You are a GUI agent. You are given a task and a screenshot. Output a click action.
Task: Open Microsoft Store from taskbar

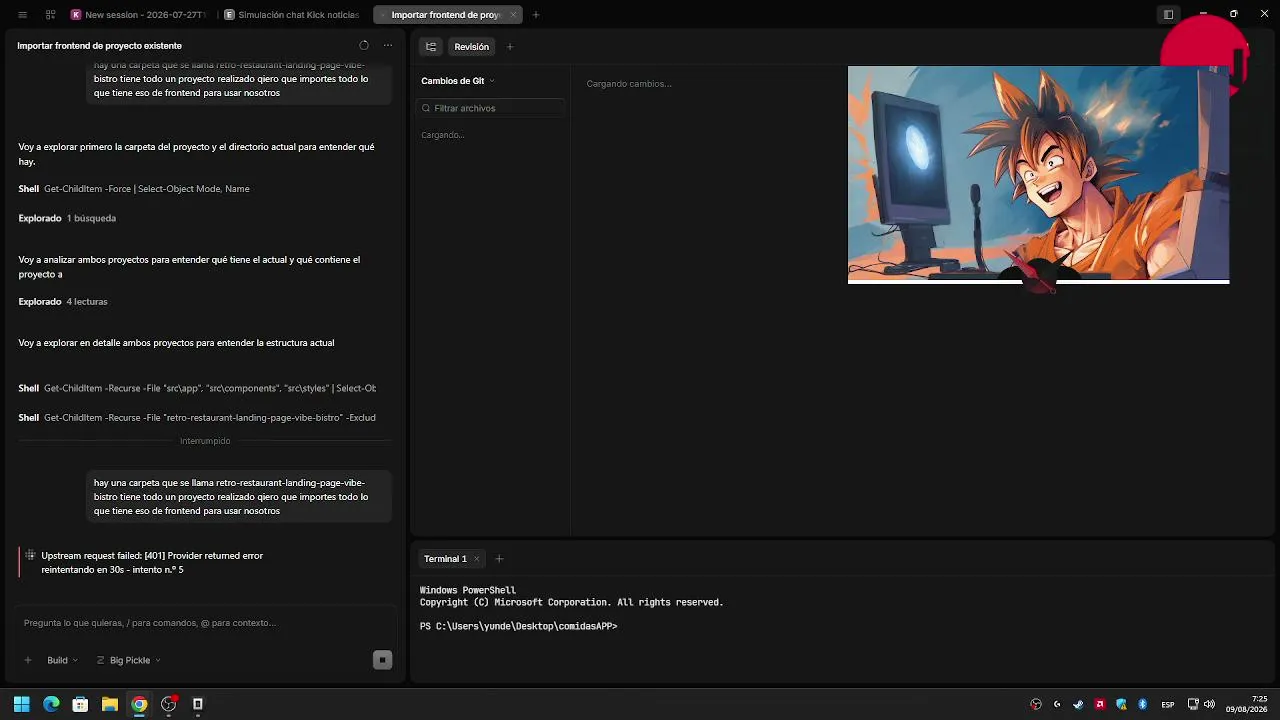coord(80,704)
